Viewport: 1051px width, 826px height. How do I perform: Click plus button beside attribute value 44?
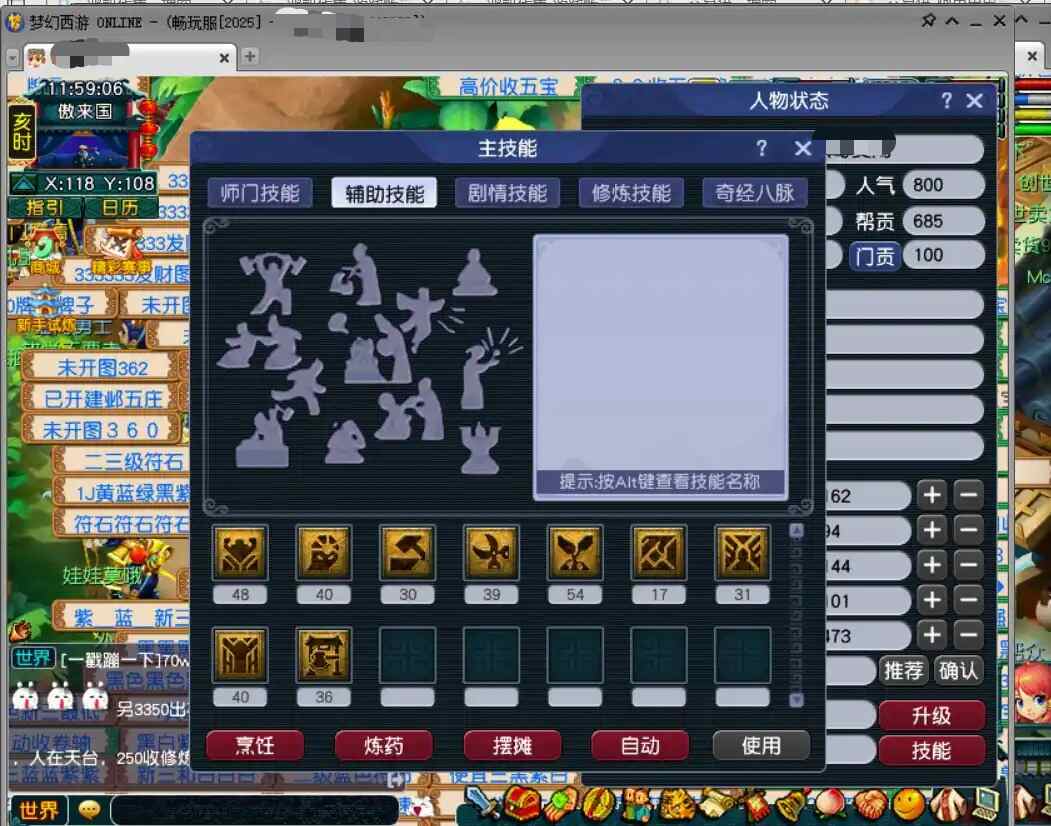click(932, 565)
